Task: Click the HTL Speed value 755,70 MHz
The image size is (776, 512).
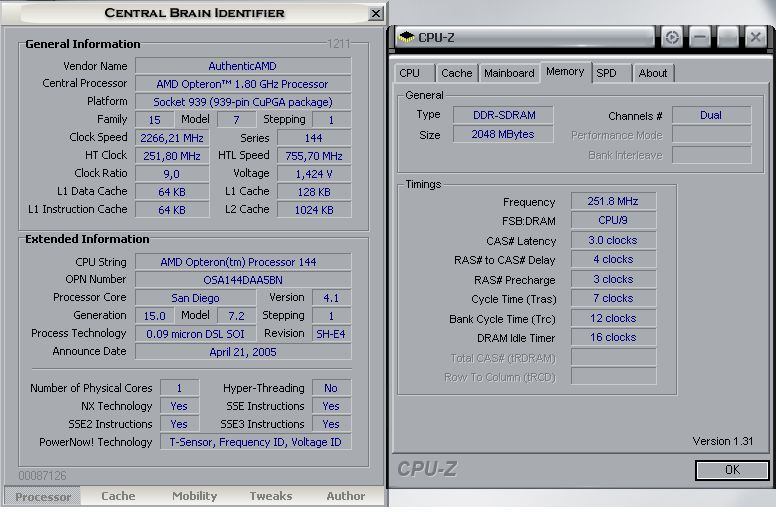Action: coord(314,156)
